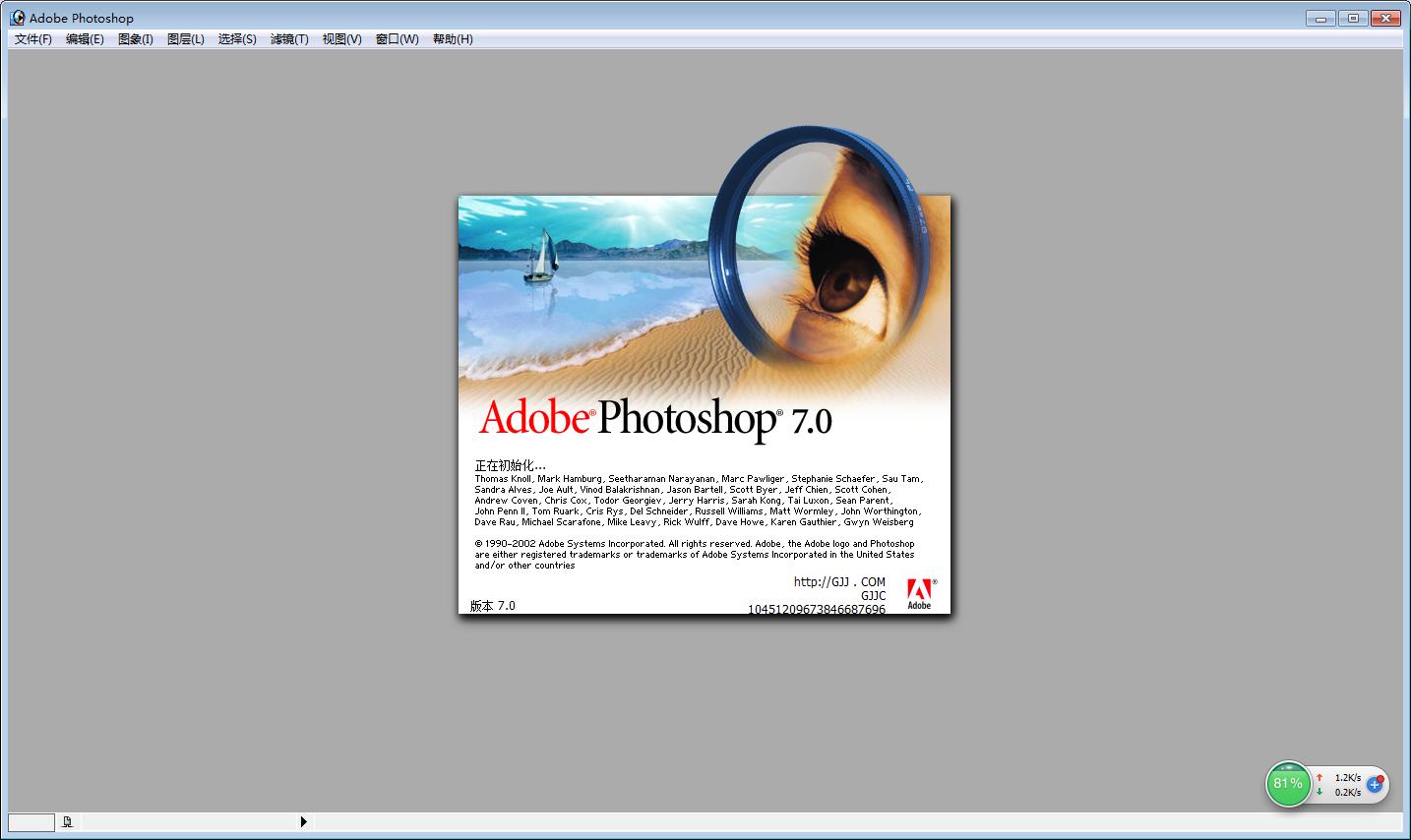Click the Photoshop eye icon in title bar
The height and width of the screenshot is (840, 1411).
(x=17, y=18)
